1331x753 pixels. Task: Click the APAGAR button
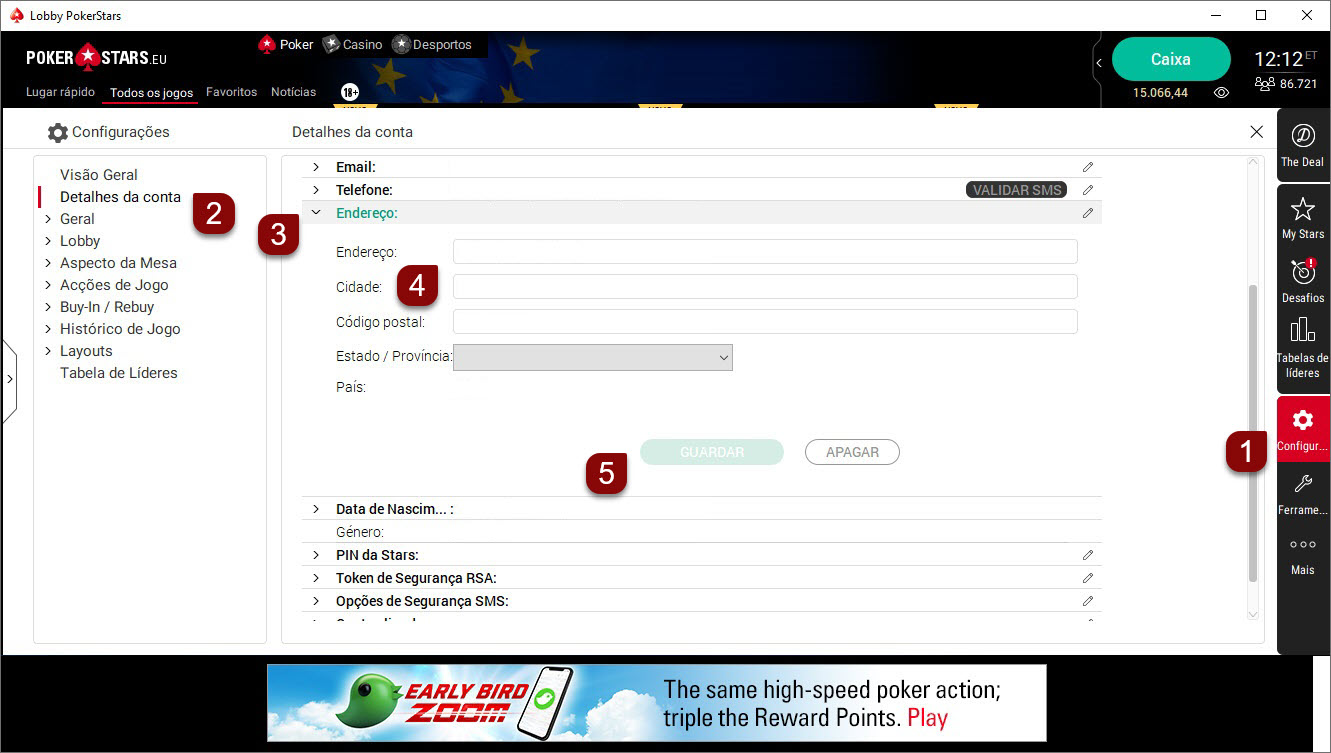(x=852, y=452)
